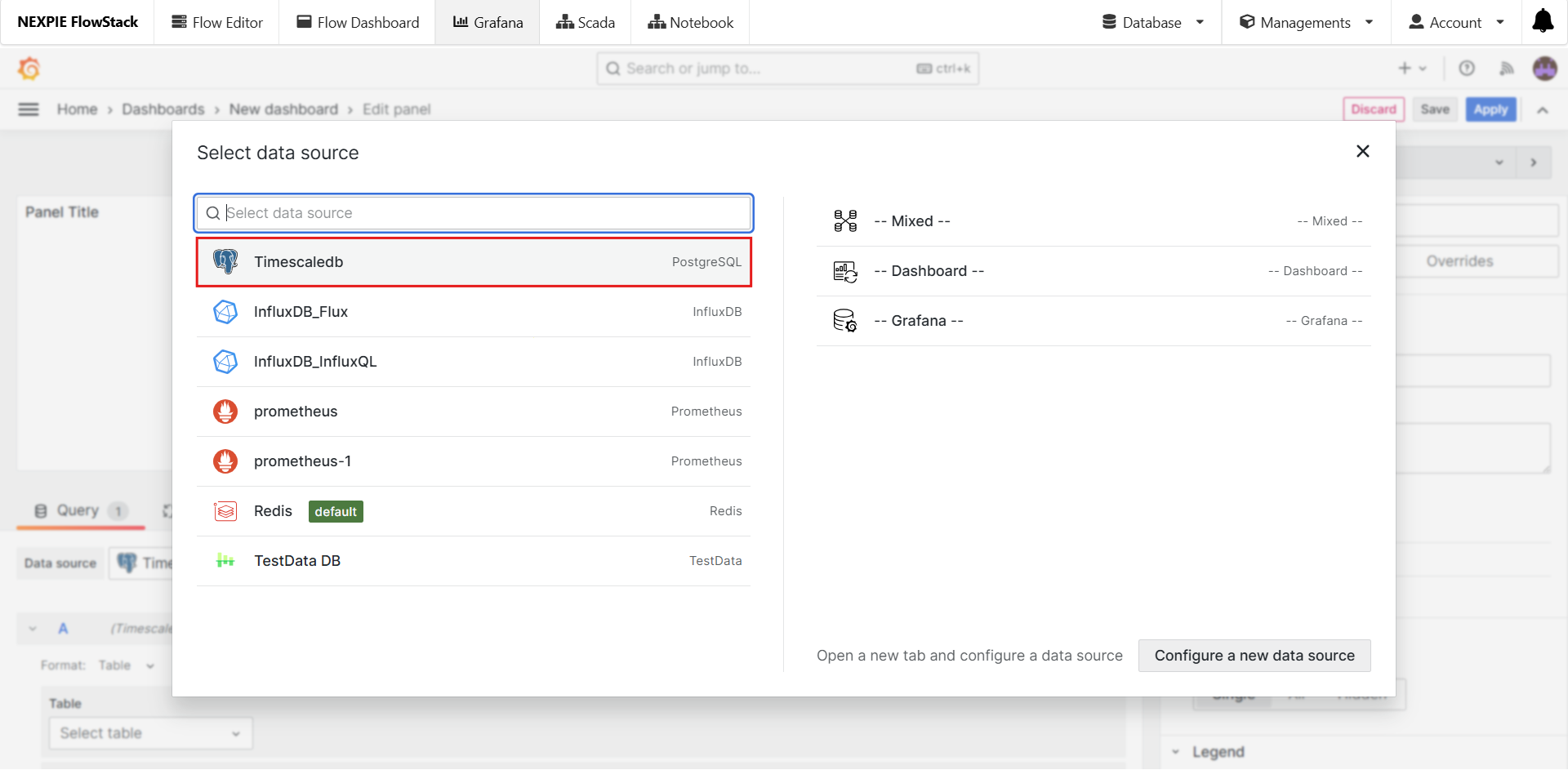Click the Apply button
This screenshot has height=770, width=1568.
pos(1490,109)
